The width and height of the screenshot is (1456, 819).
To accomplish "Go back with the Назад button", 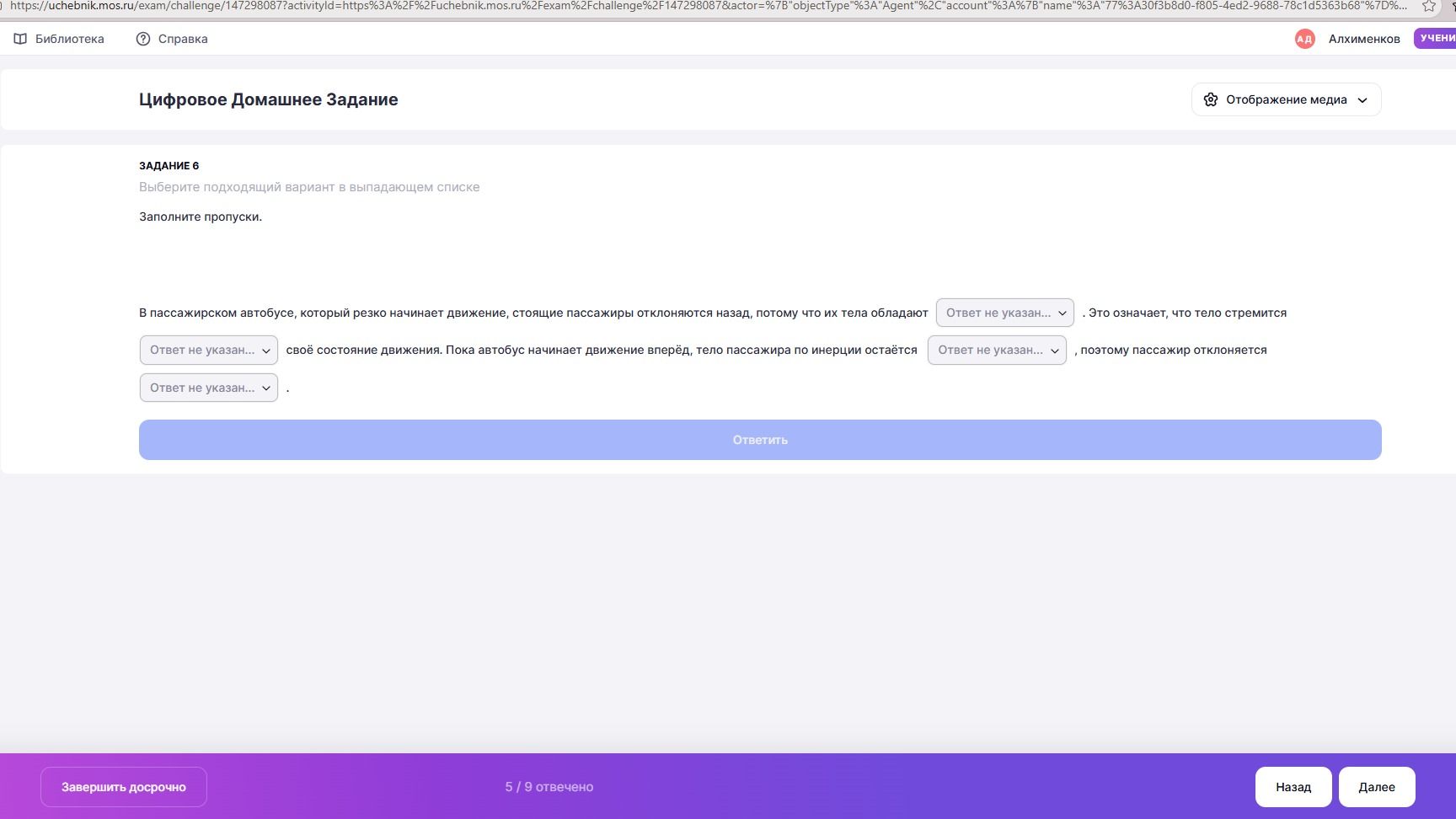I will tap(1293, 787).
